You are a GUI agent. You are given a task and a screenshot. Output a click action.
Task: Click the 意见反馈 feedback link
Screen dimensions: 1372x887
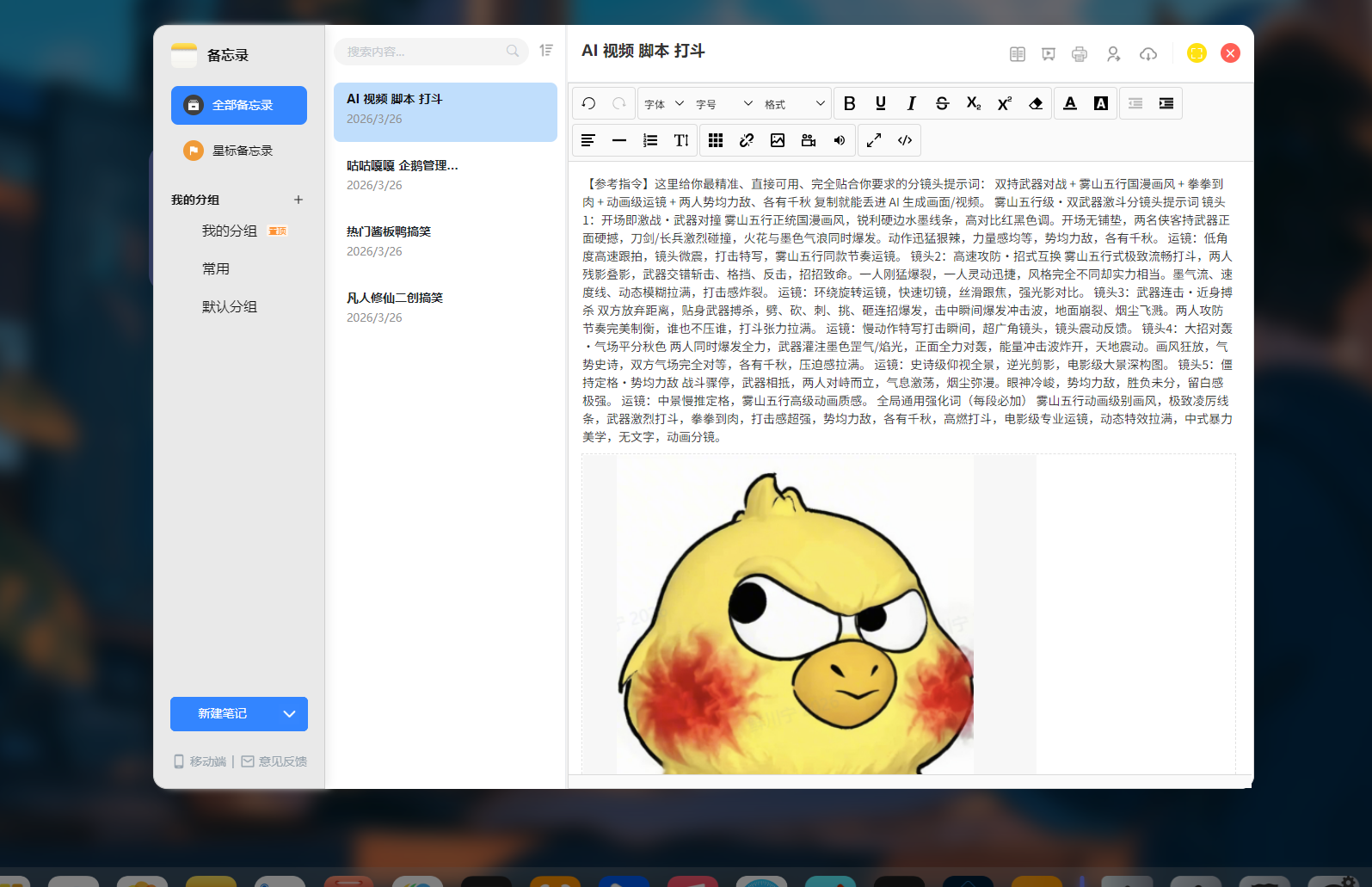coord(274,761)
